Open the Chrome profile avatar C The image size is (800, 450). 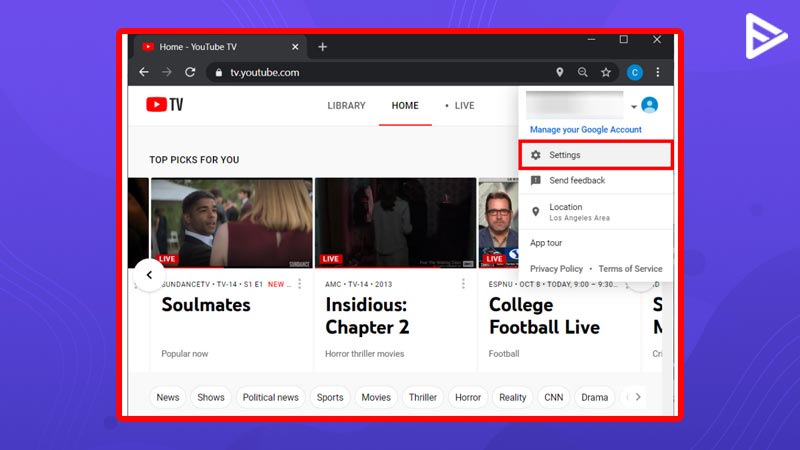click(x=635, y=72)
